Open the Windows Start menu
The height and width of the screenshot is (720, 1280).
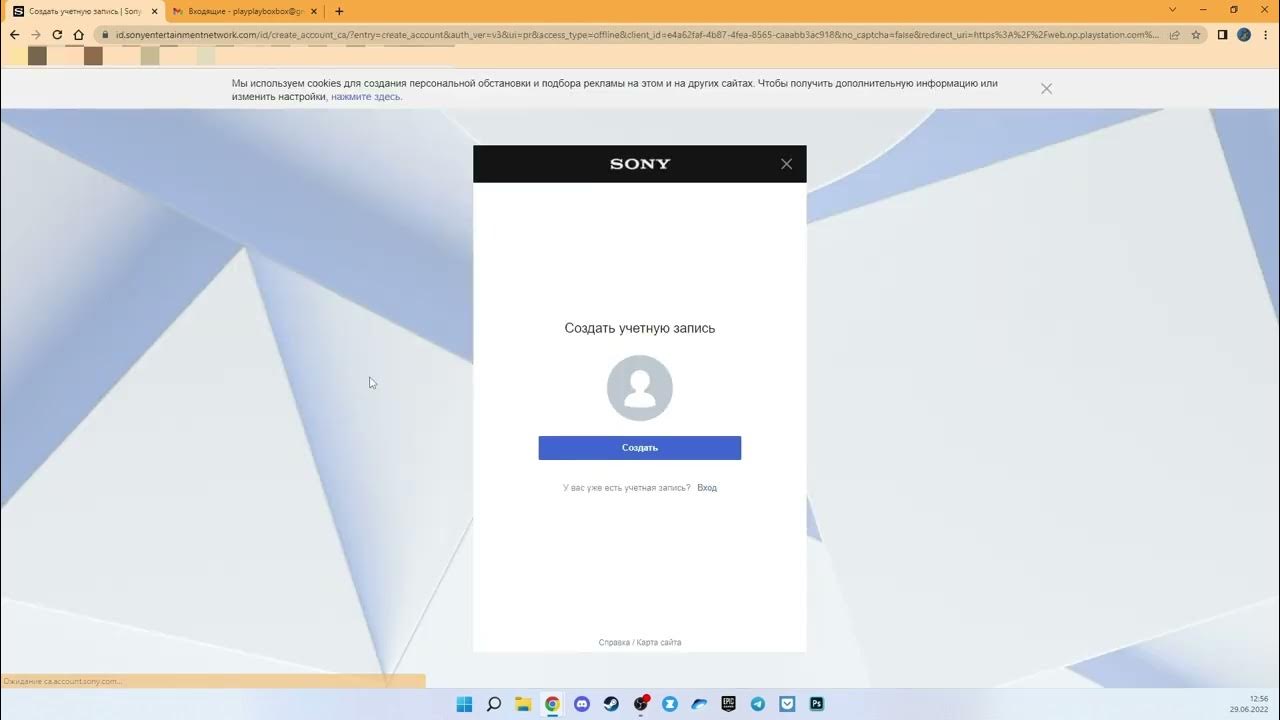(x=464, y=704)
